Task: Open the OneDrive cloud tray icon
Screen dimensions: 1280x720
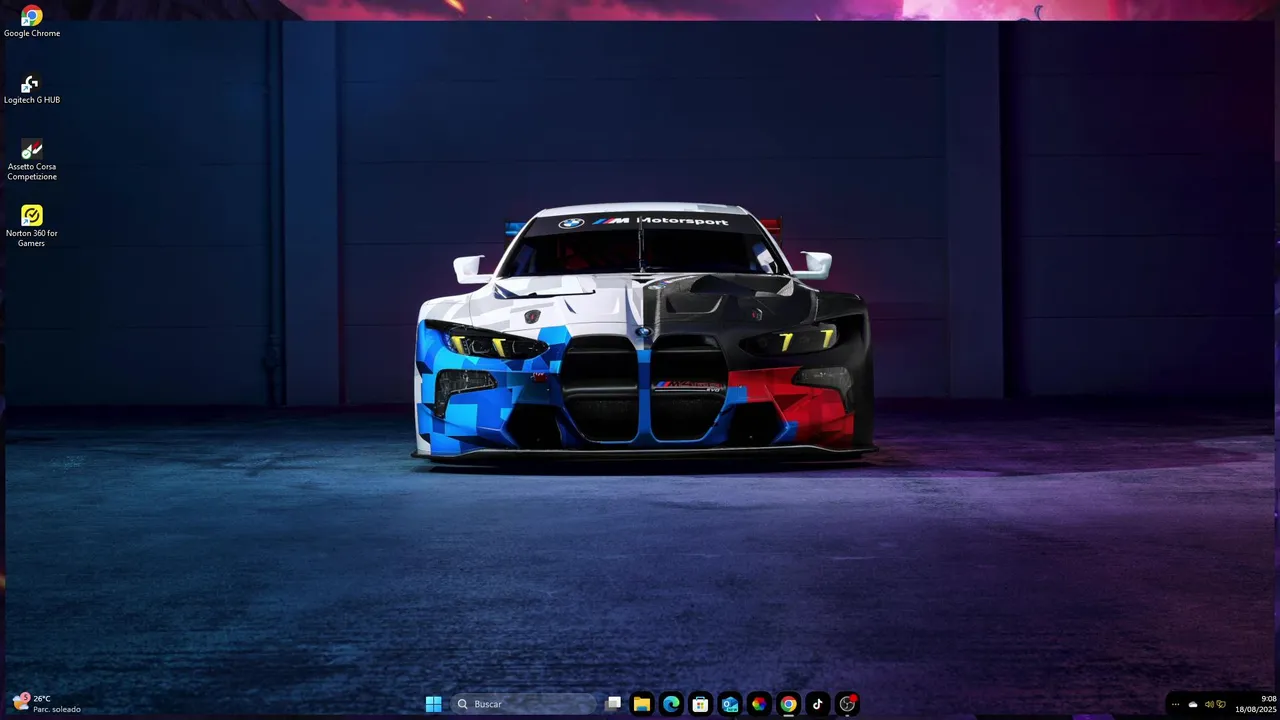Action: tap(1193, 704)
